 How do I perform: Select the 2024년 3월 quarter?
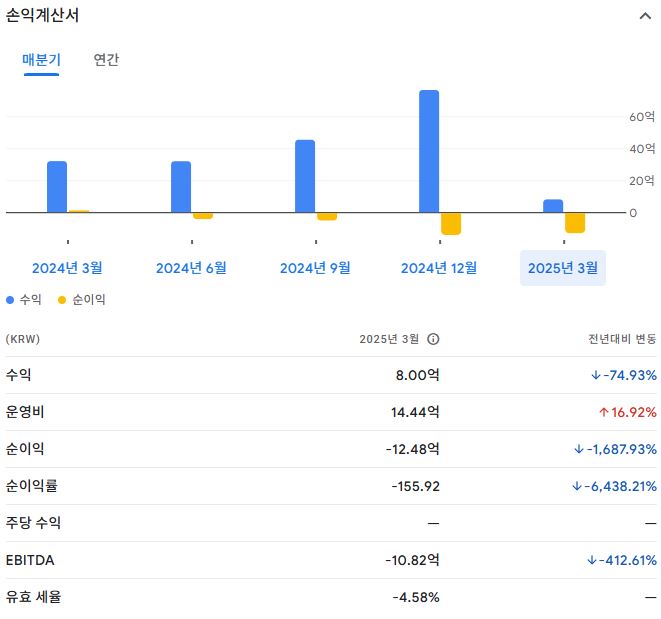[67, 268]
